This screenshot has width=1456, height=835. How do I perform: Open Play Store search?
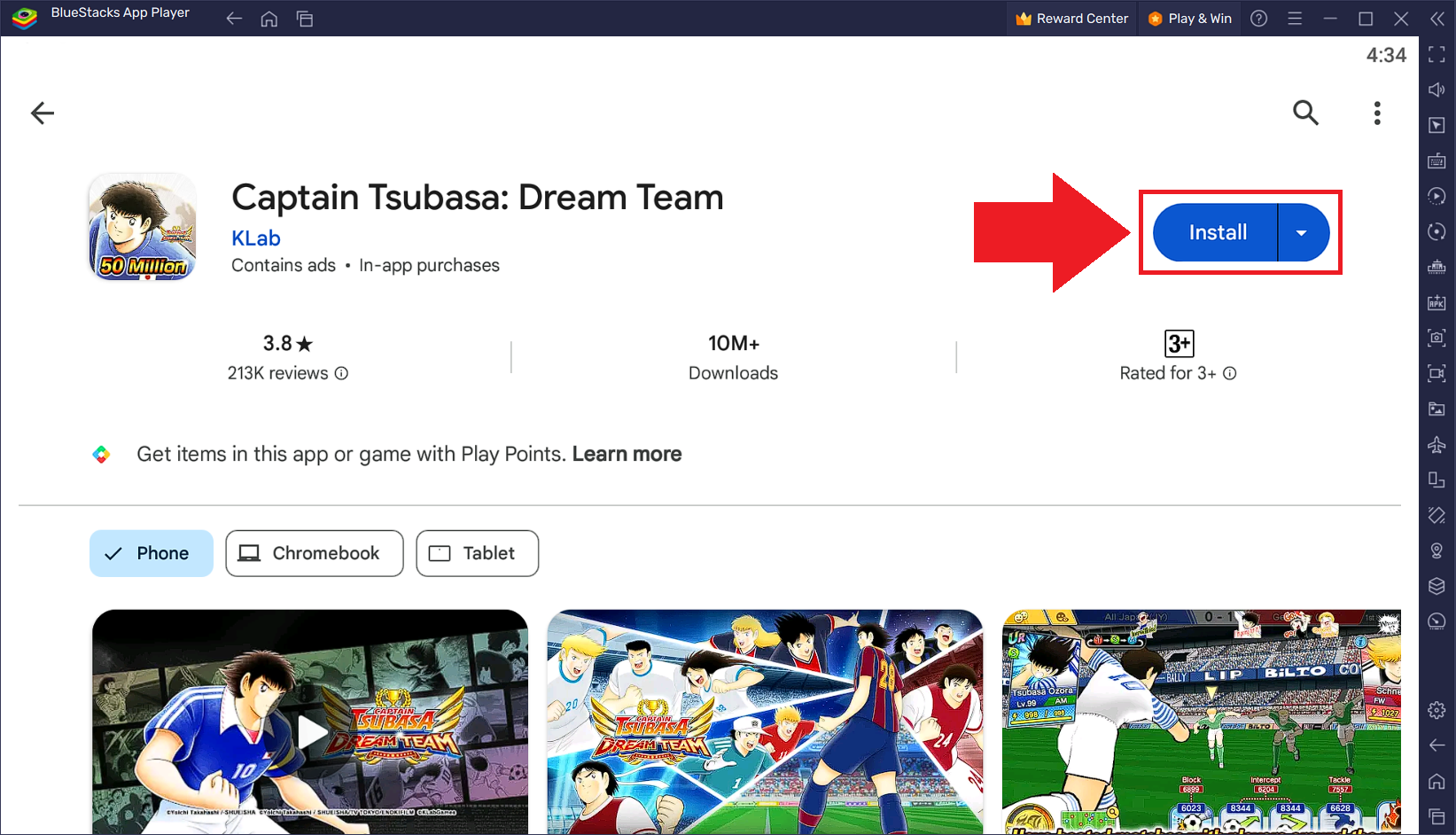point(1305,113)
